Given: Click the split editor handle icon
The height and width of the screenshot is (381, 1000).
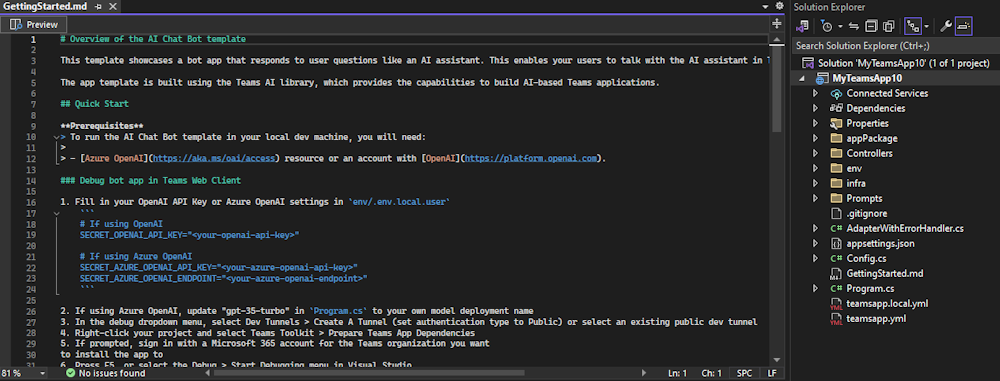Looking at the screenshot, I should click(777, 24).
